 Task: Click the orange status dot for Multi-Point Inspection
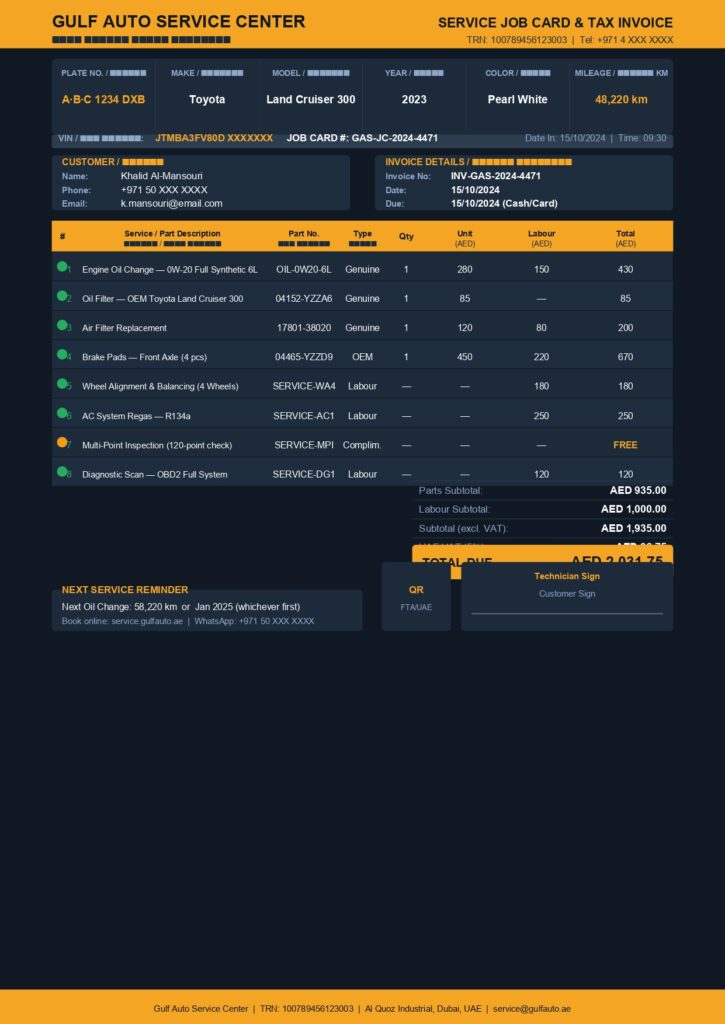point(62,442)
